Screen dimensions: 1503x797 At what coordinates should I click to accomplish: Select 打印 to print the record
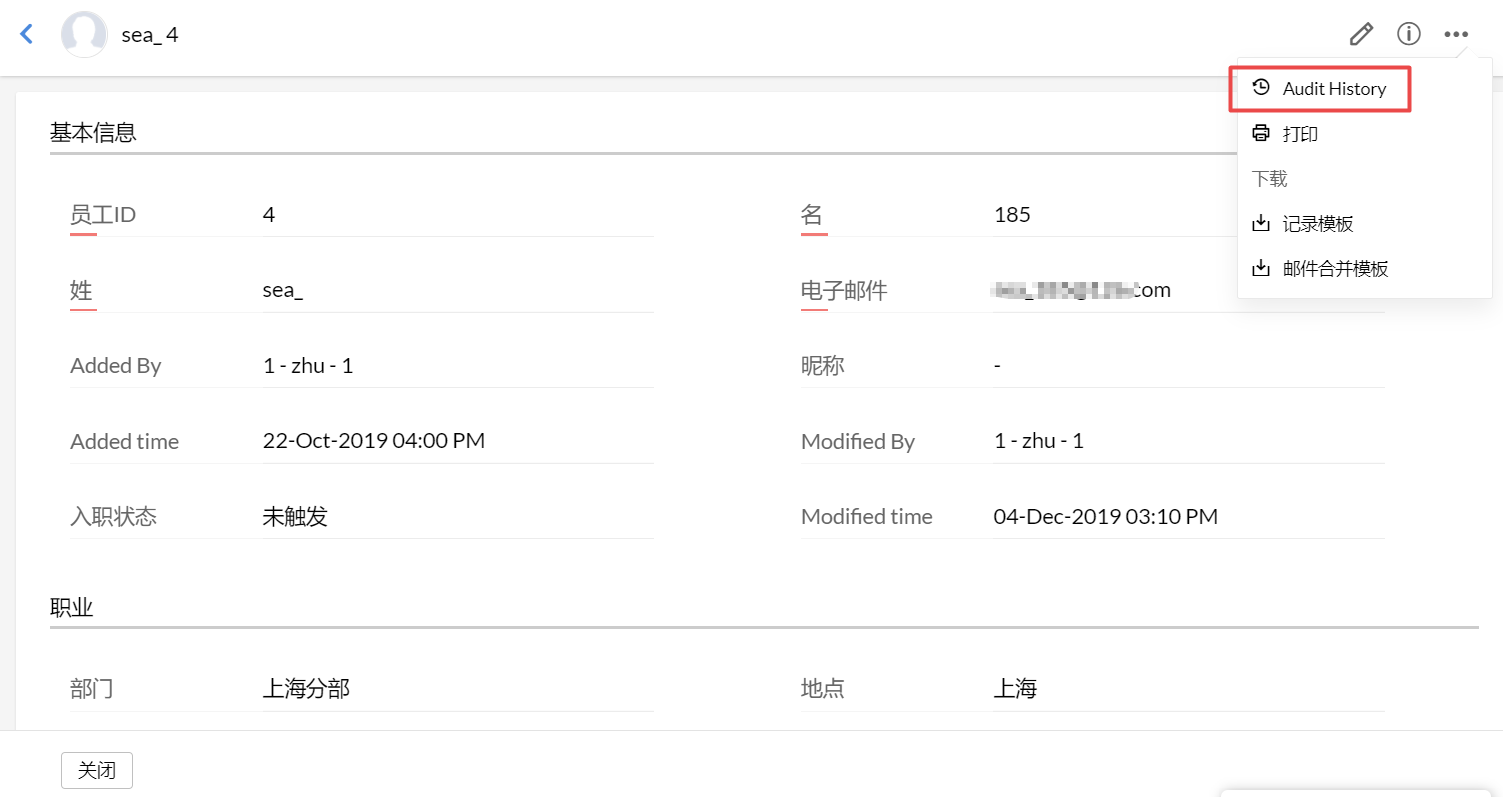click(x=1300, y=134)
